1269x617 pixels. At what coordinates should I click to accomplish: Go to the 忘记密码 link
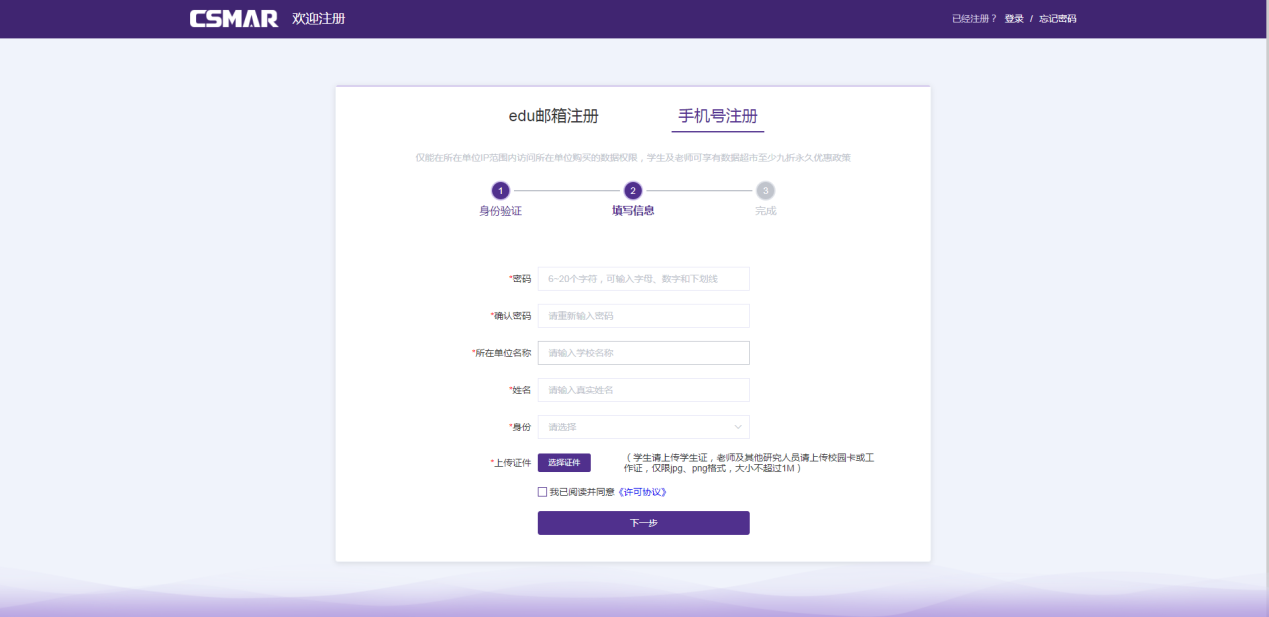(1057, 19)
